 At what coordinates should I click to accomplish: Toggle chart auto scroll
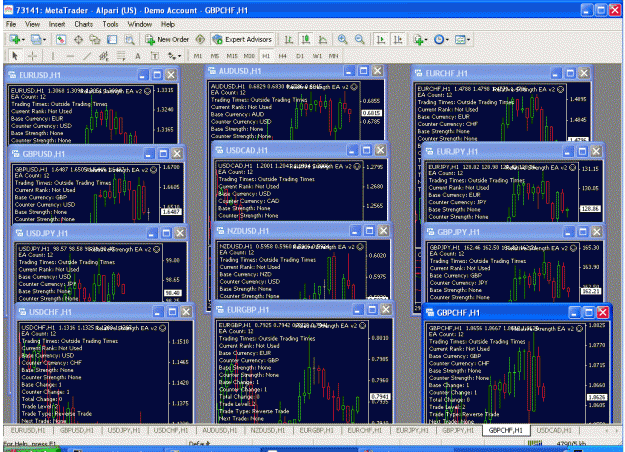(381, 39)
